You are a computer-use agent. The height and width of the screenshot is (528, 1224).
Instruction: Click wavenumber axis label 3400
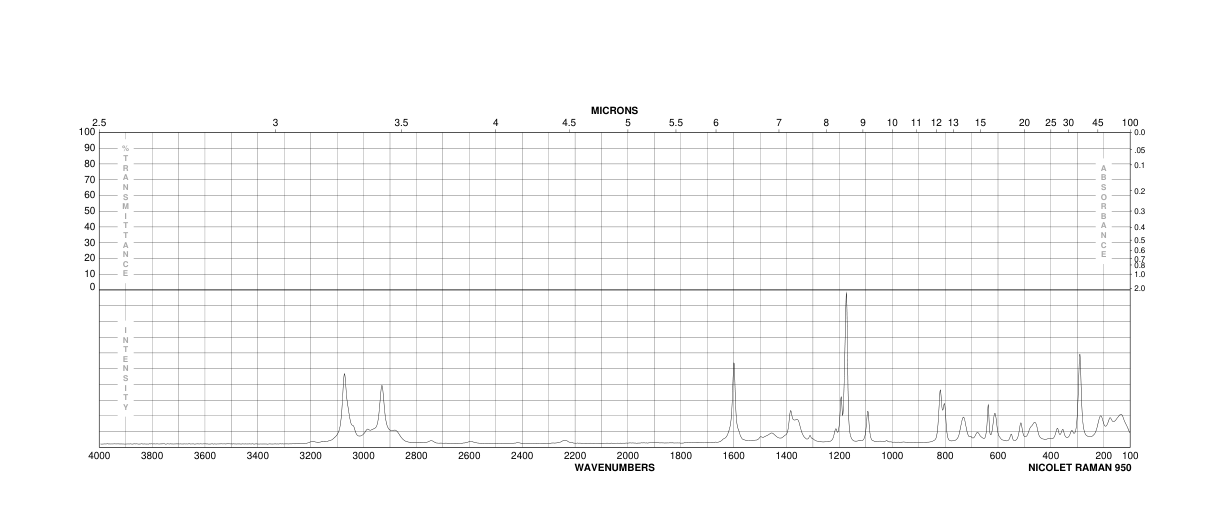pos(258,456)
